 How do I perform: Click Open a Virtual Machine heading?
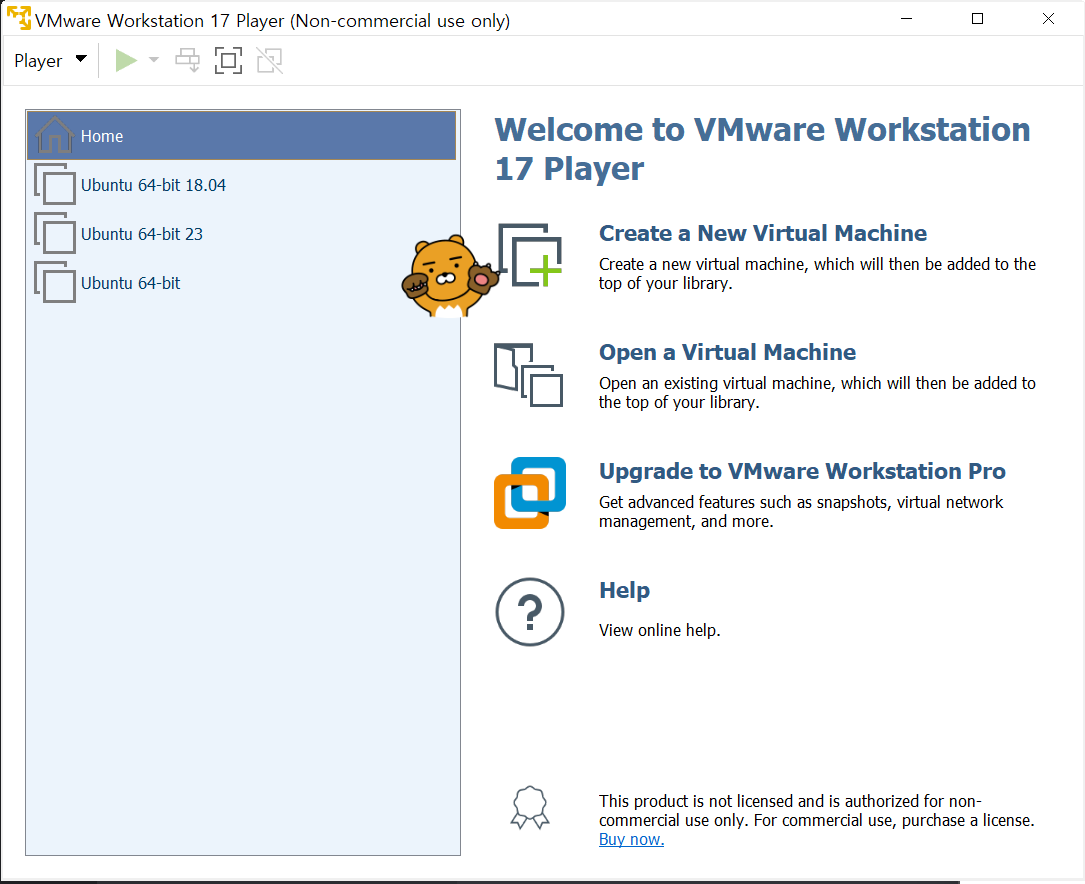[x=727, y=352]
